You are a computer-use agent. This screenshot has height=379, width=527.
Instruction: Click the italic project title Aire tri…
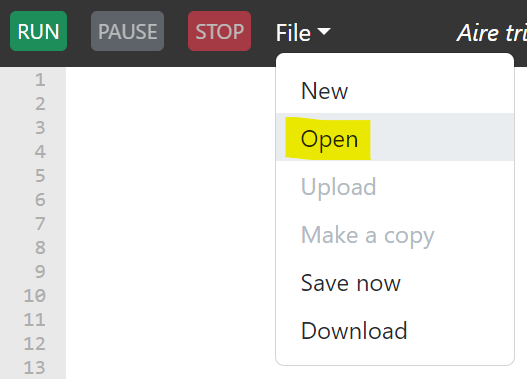491,33
